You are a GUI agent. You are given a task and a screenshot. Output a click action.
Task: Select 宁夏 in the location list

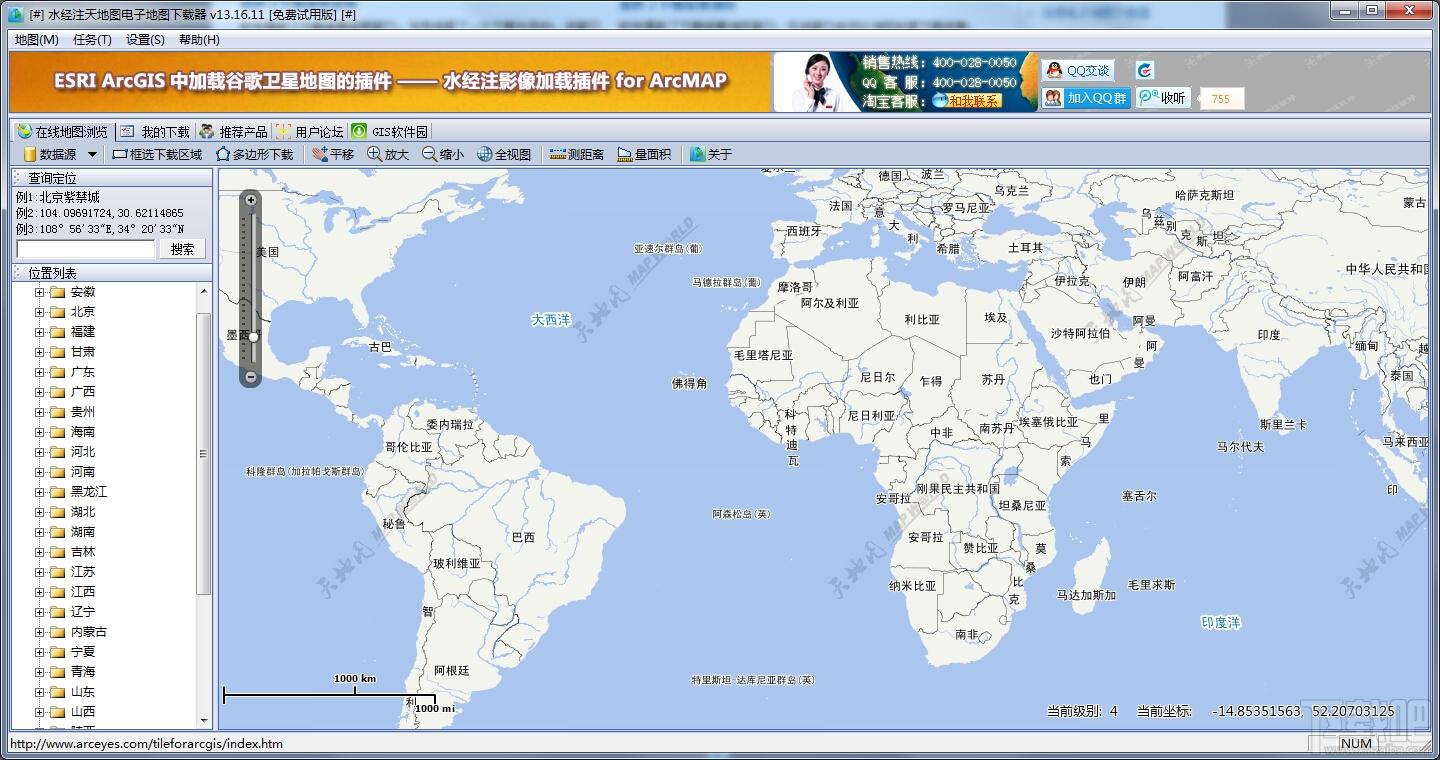click(83, 652)
